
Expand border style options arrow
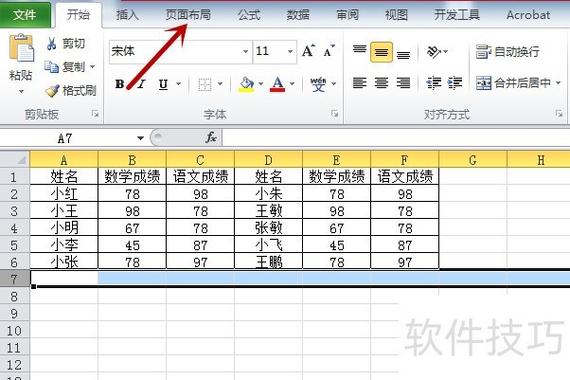(220, 84)
